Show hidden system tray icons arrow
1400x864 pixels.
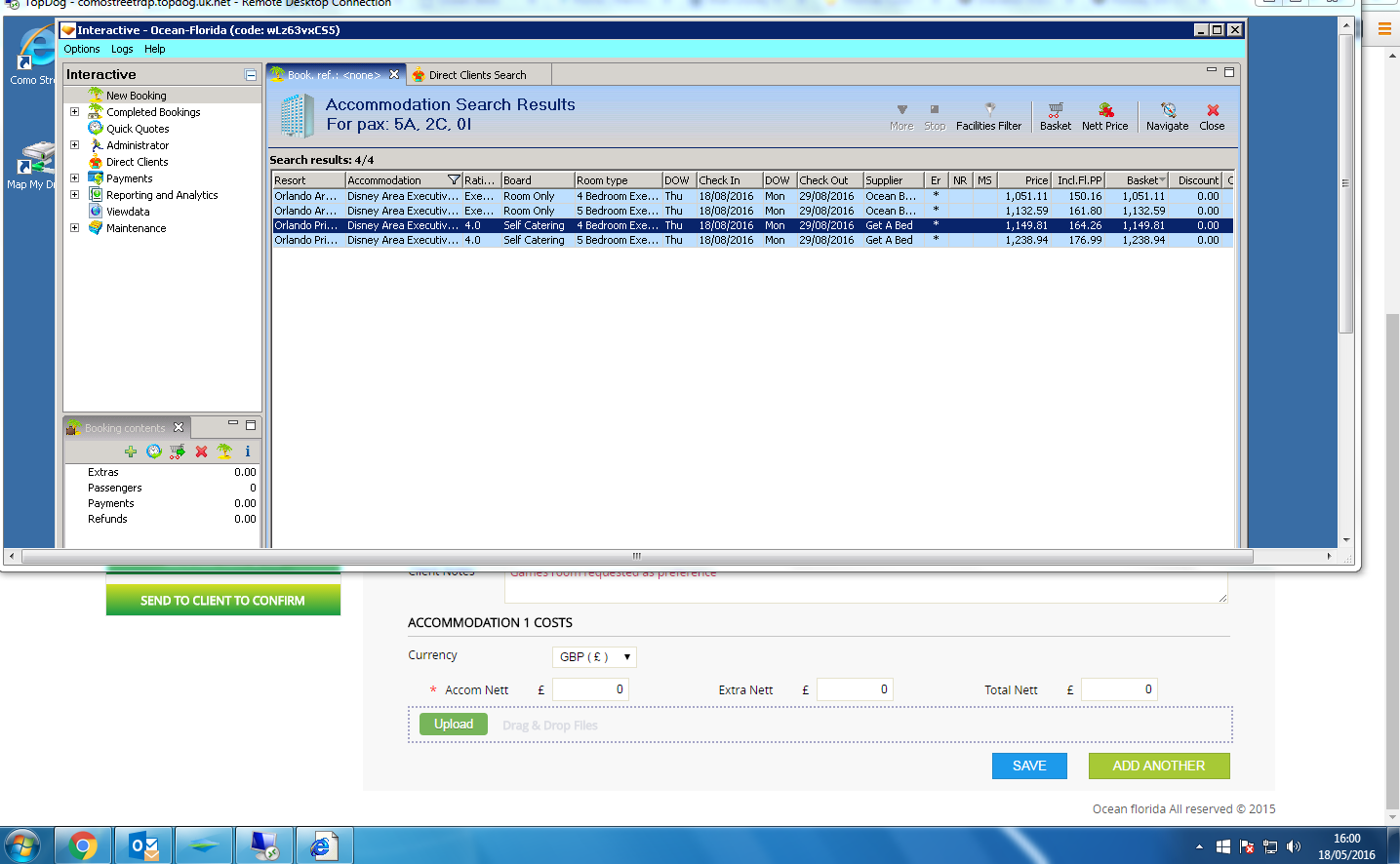[1199, 846]
